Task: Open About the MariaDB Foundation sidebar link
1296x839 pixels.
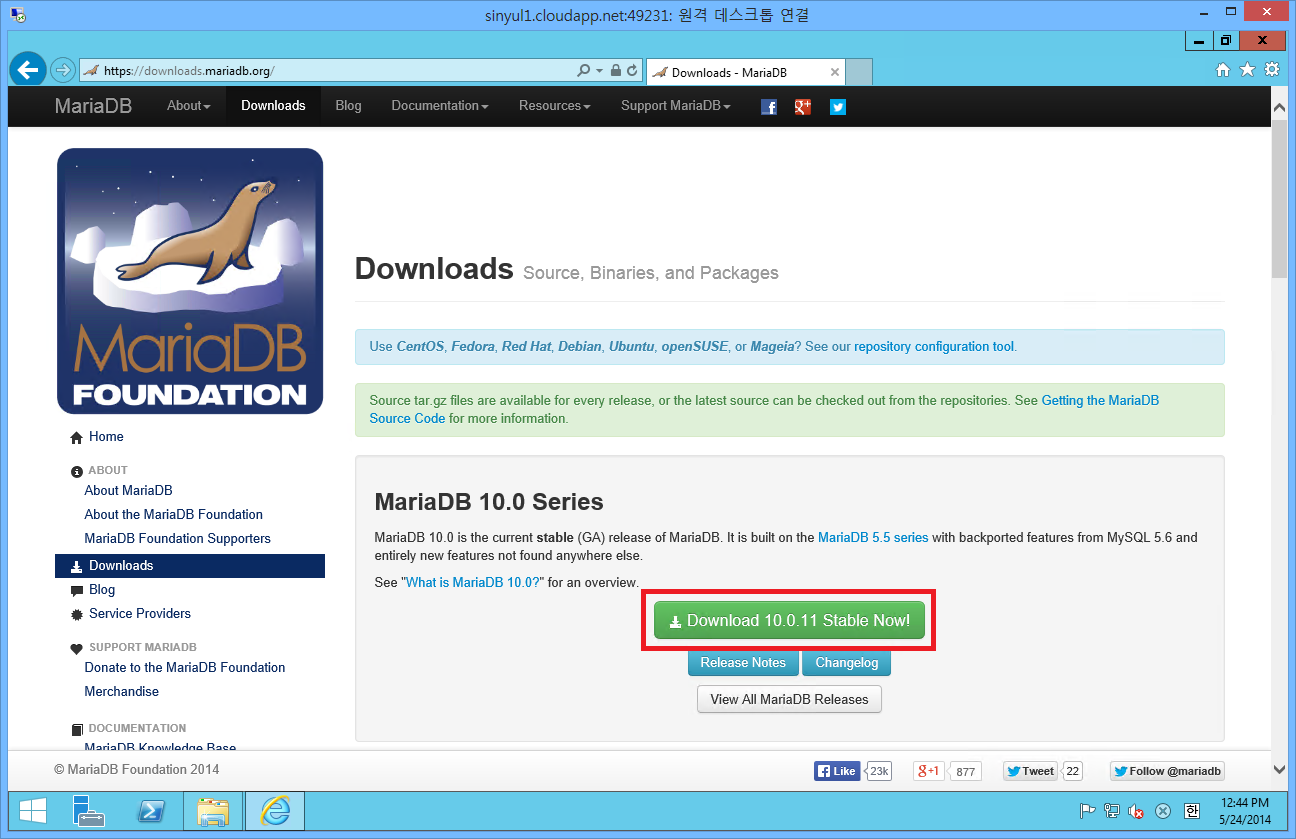Action: [x=173, y=515]
